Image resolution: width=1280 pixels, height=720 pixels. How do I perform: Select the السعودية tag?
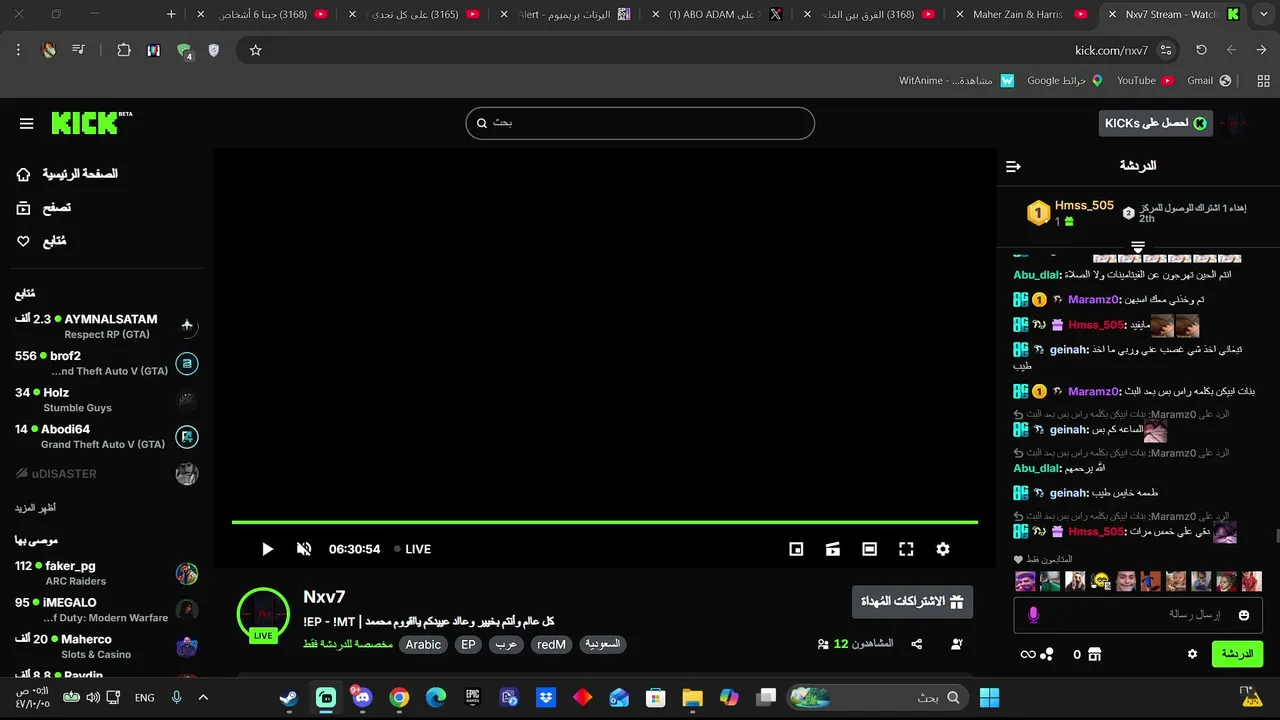(602, 645)
